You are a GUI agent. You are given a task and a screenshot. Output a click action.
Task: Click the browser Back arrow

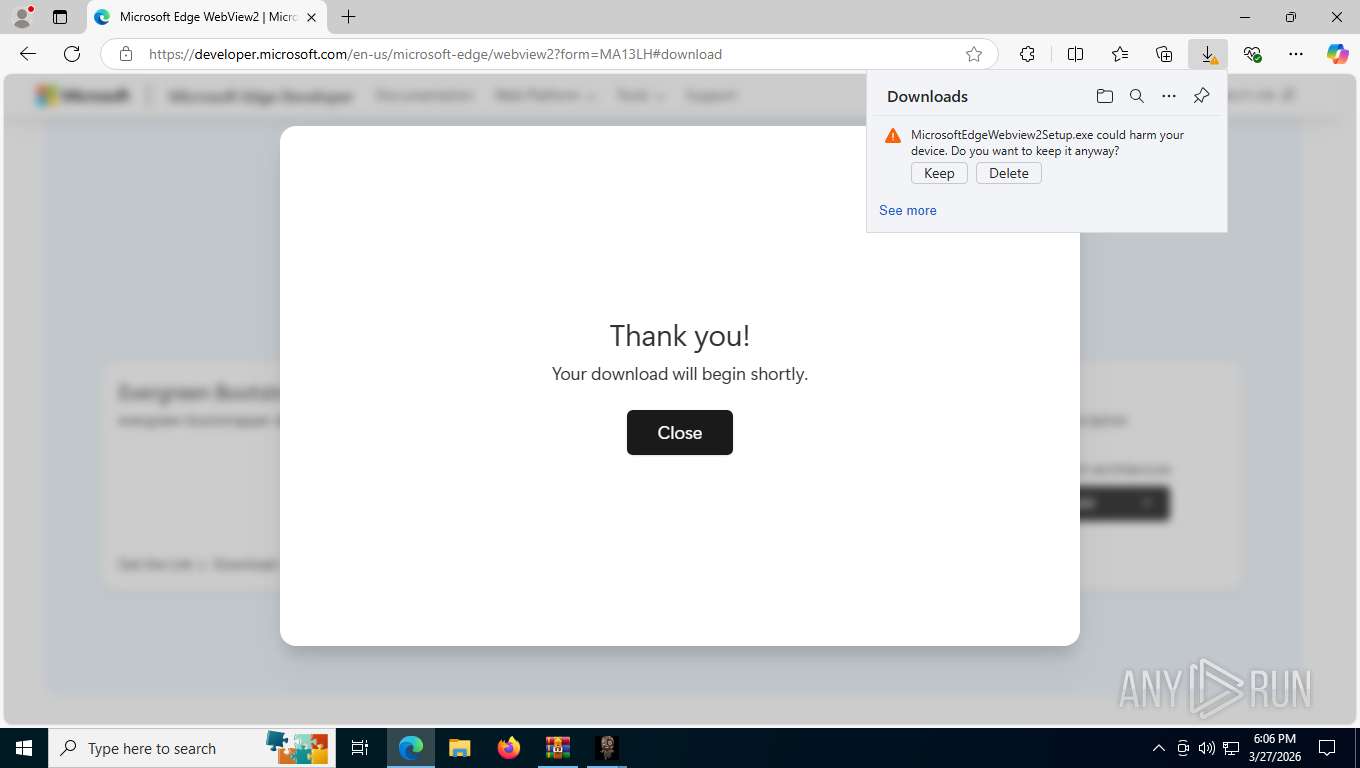28,54
